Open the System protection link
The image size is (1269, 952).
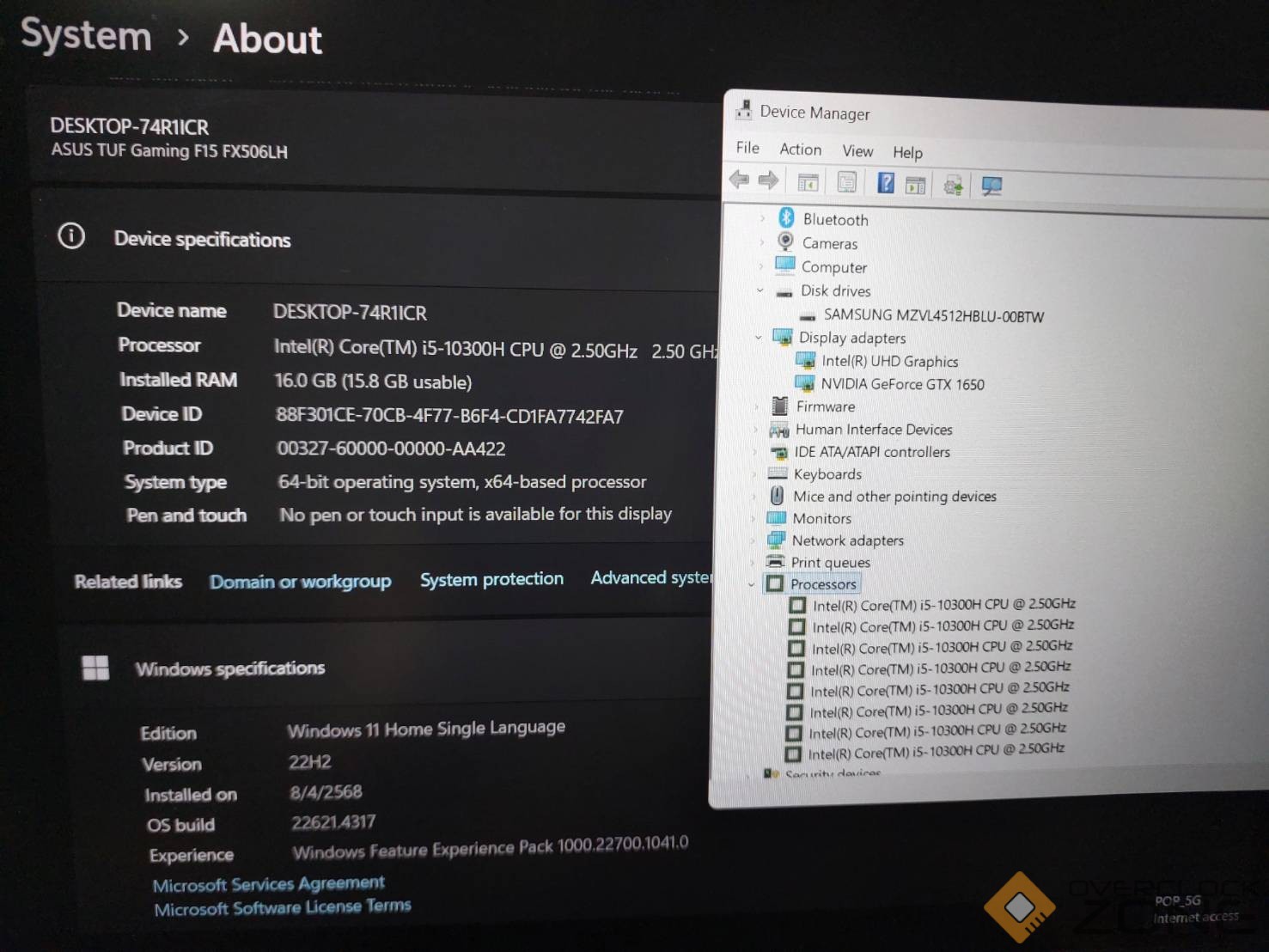point(491,579)
